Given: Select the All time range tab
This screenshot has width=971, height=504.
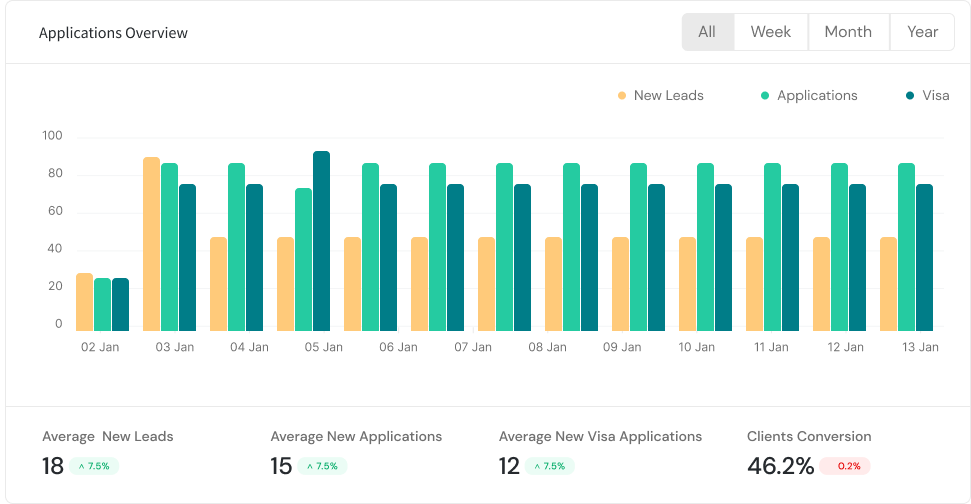Looking at the screenshot, I should click(707, 32).
